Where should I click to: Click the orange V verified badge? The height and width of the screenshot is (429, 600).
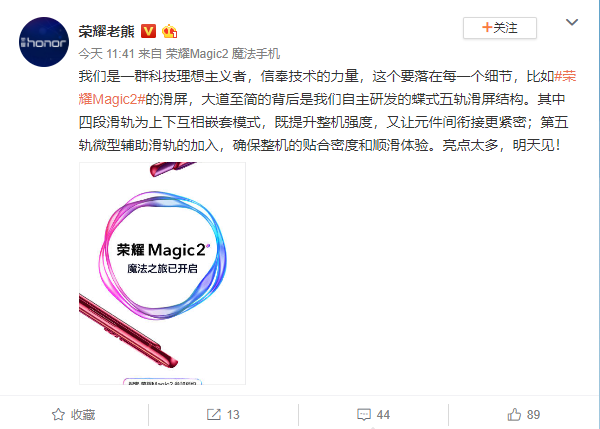tap(148, 31)
